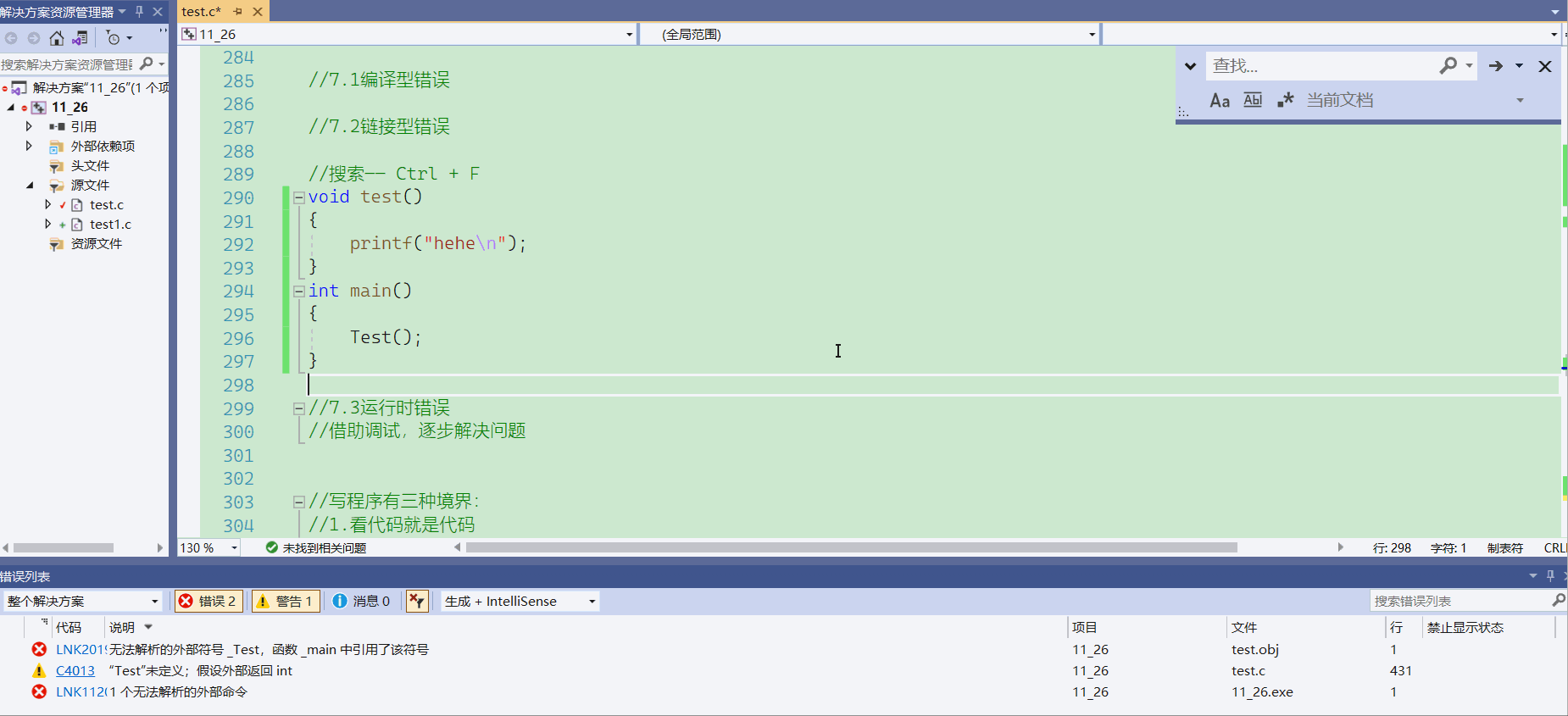The image size is (1568, 716).
Task: Select the 资源文件 folder
Action: click(96, 244)
